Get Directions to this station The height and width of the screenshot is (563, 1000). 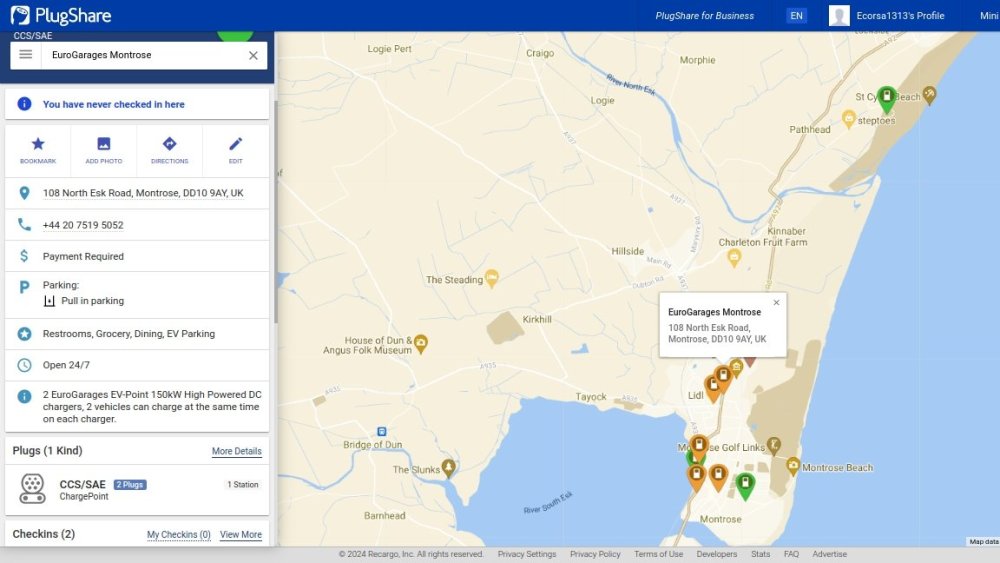coord(169,144)
